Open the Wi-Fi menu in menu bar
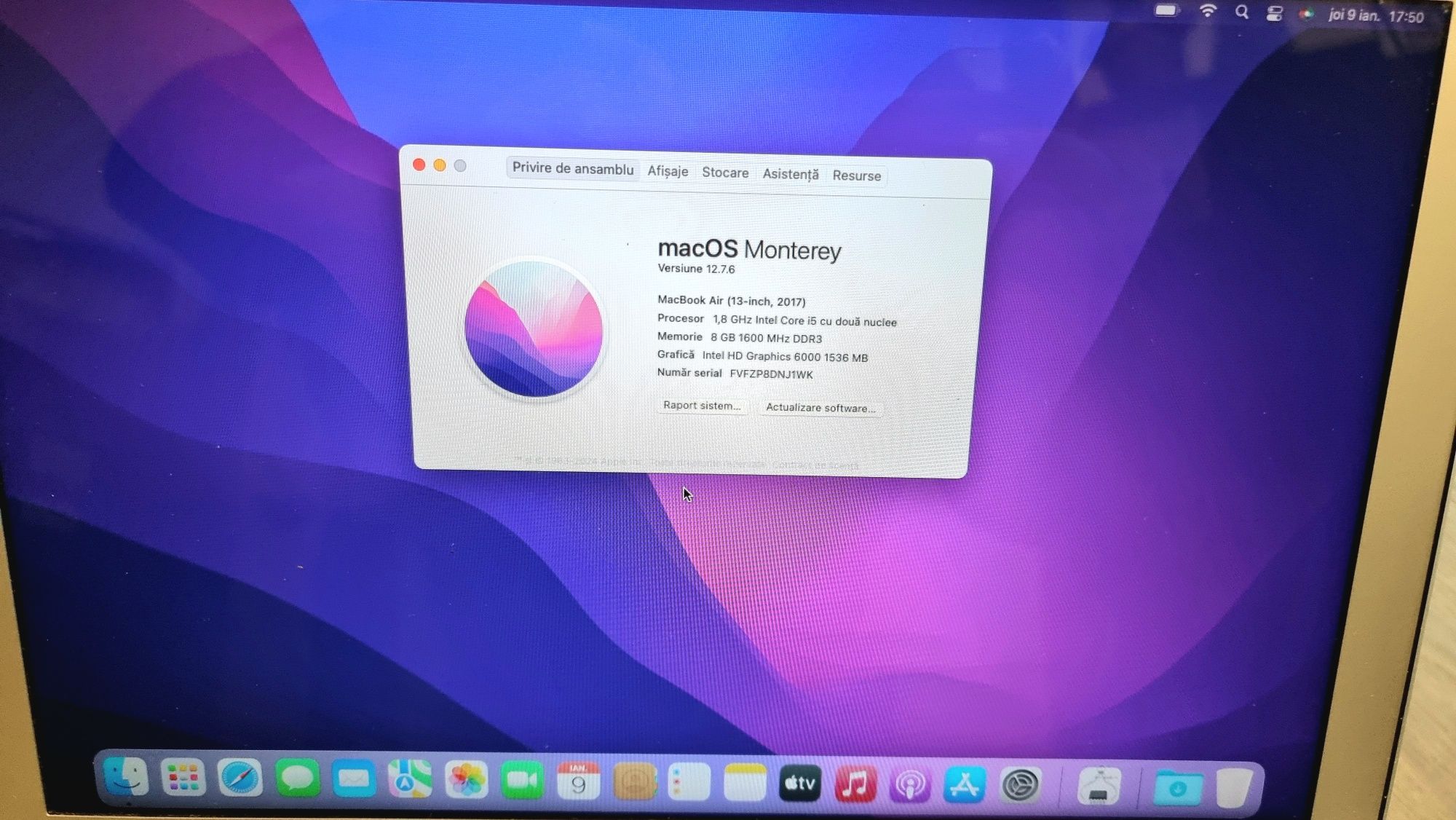 coord(1208,11)
